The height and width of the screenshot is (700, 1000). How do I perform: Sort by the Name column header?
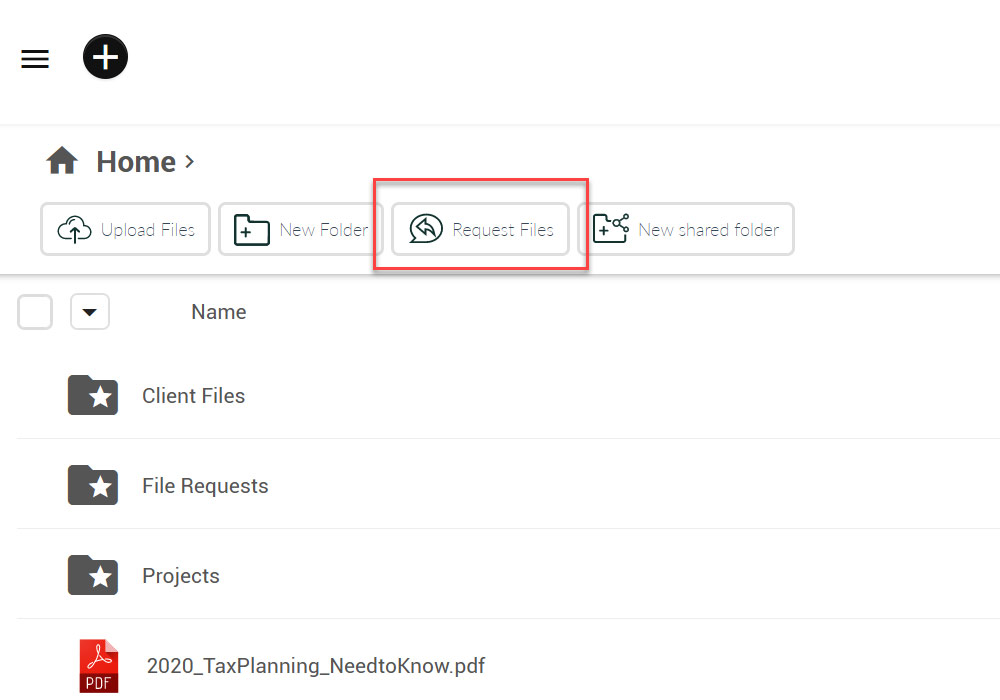[x=218, y=312]
